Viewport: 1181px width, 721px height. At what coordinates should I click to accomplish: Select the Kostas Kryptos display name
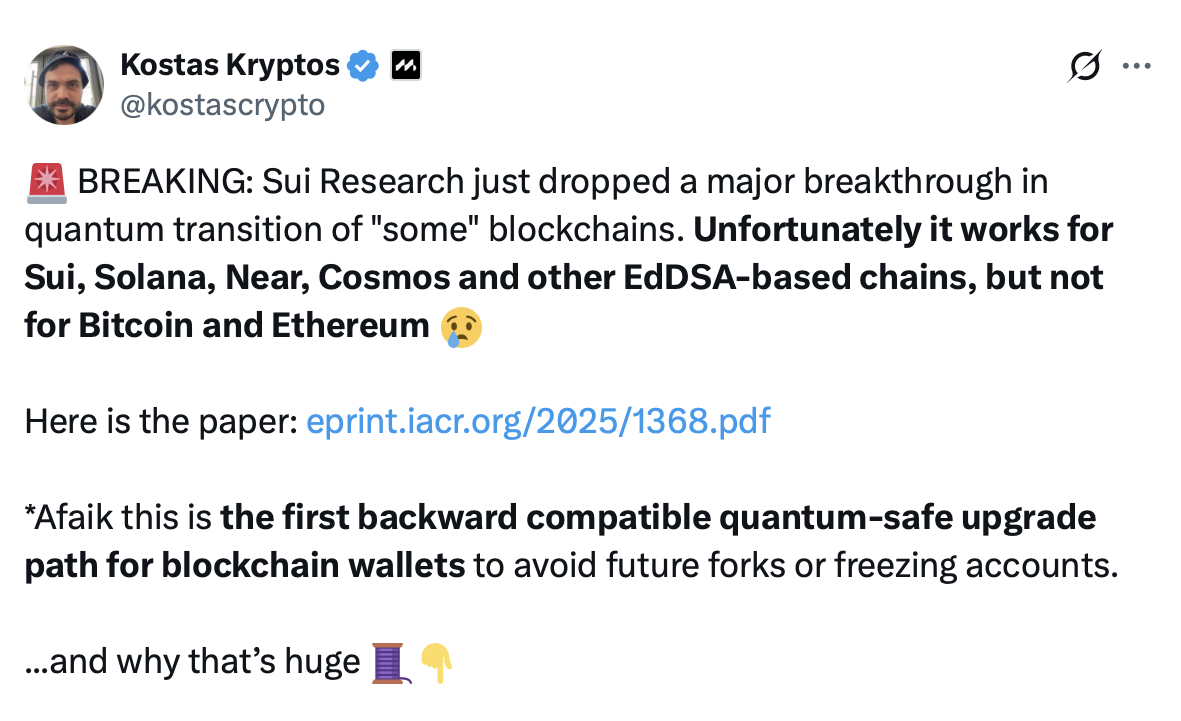tap(230, 64)
